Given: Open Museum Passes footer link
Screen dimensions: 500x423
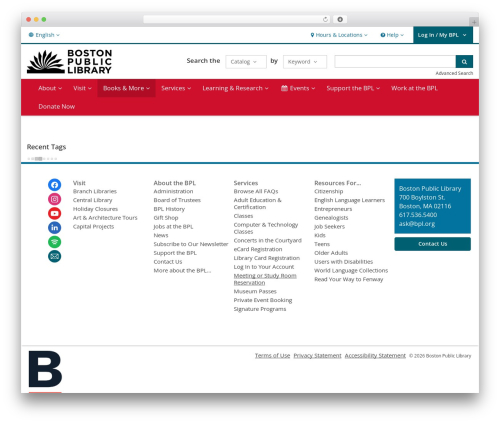Looking at the screenshot, I should click(255, 291).
